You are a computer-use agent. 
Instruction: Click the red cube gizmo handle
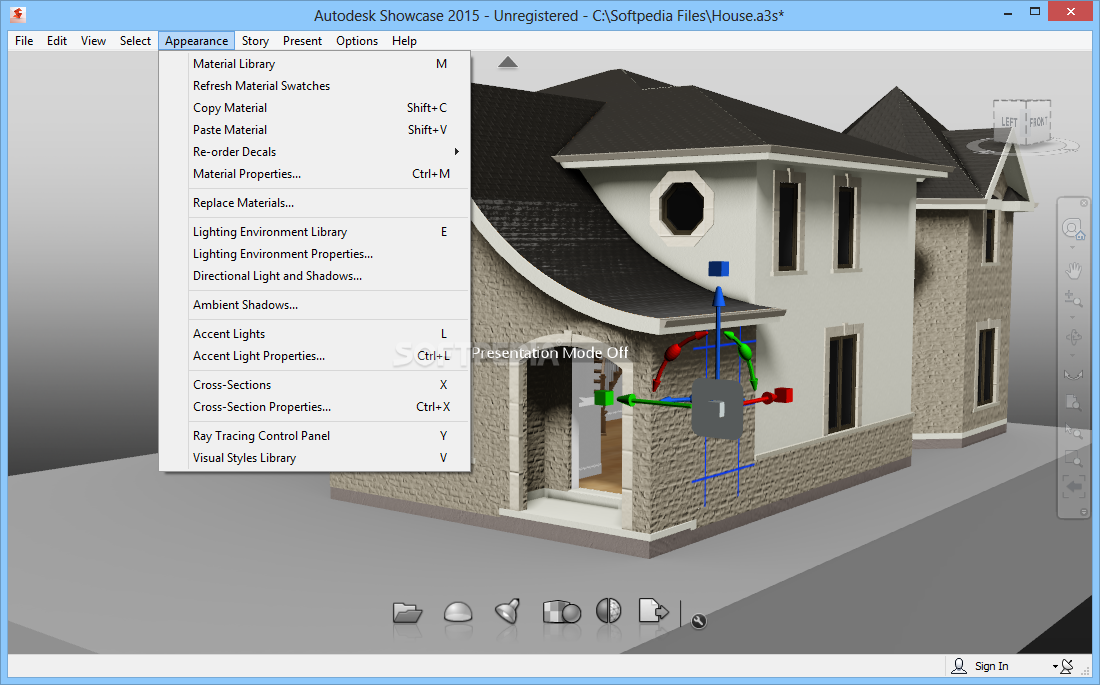[784, 395]
